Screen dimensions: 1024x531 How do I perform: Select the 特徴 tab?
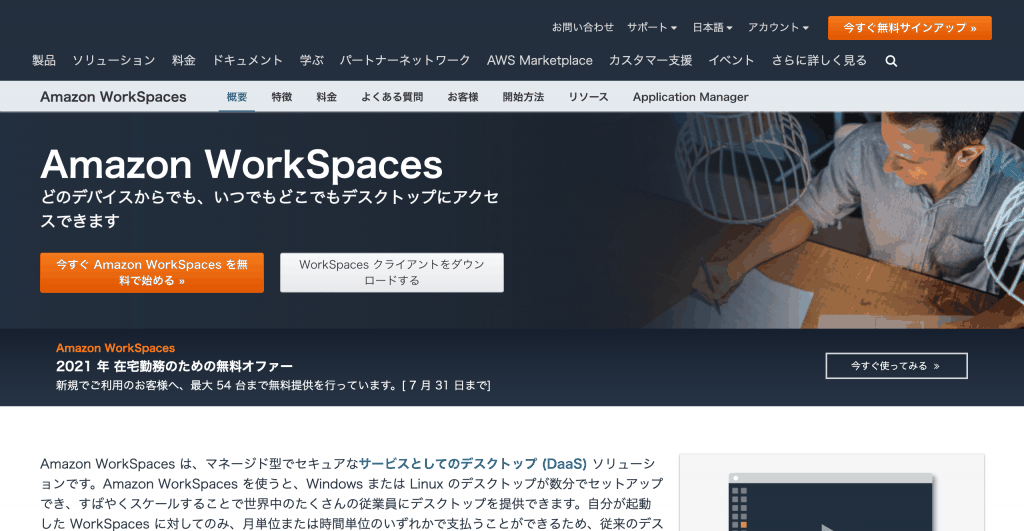coord(281,97)
